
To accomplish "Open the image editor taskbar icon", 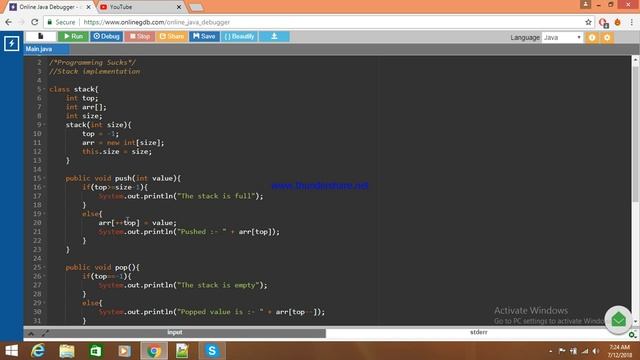I will 182,351.
